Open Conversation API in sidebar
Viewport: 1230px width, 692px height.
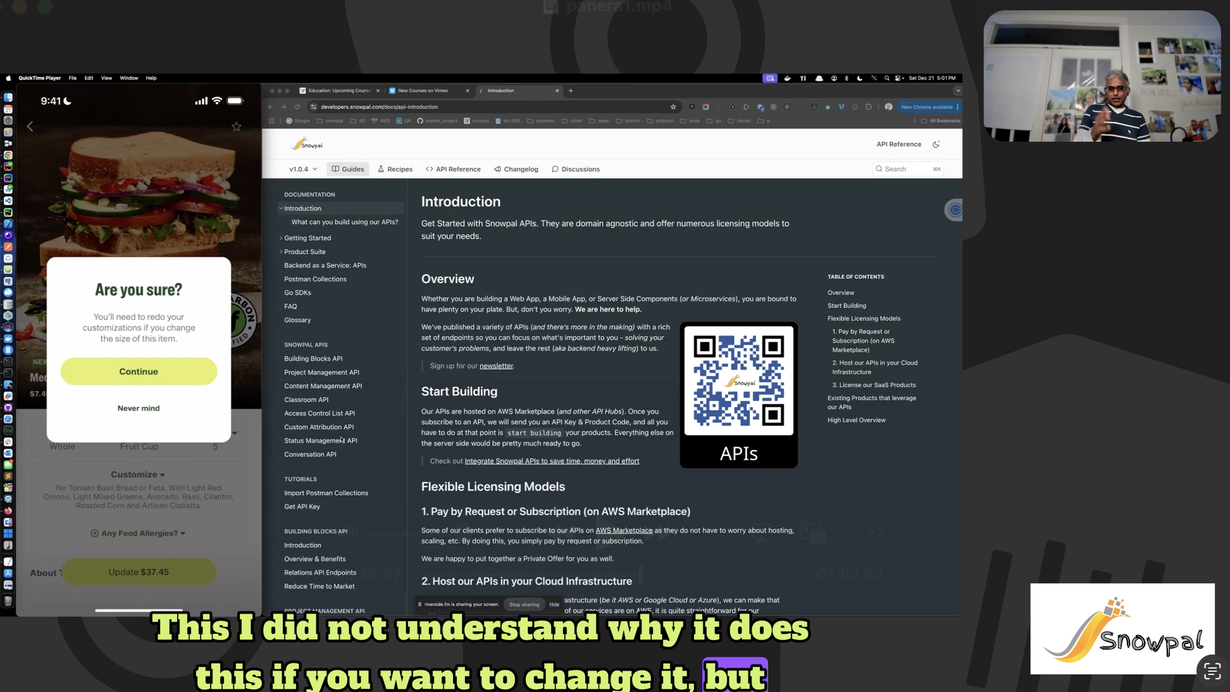tap(310, 454)
